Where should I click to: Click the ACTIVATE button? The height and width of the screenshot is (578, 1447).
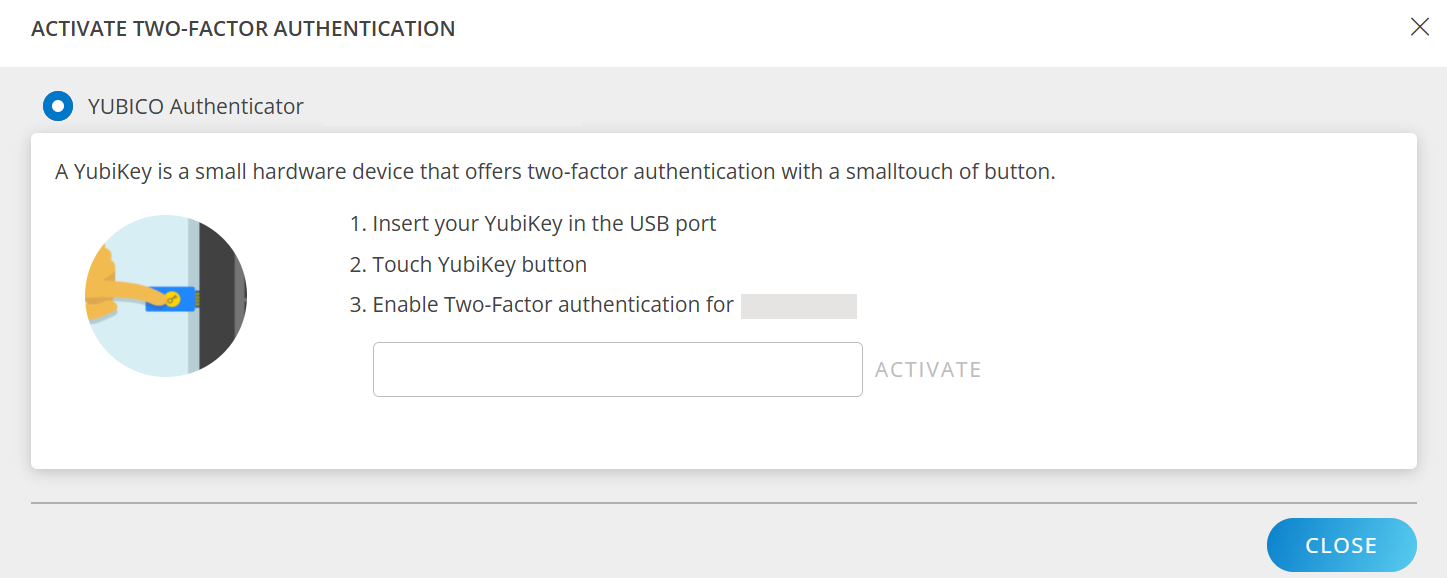[x=927, y=369]
